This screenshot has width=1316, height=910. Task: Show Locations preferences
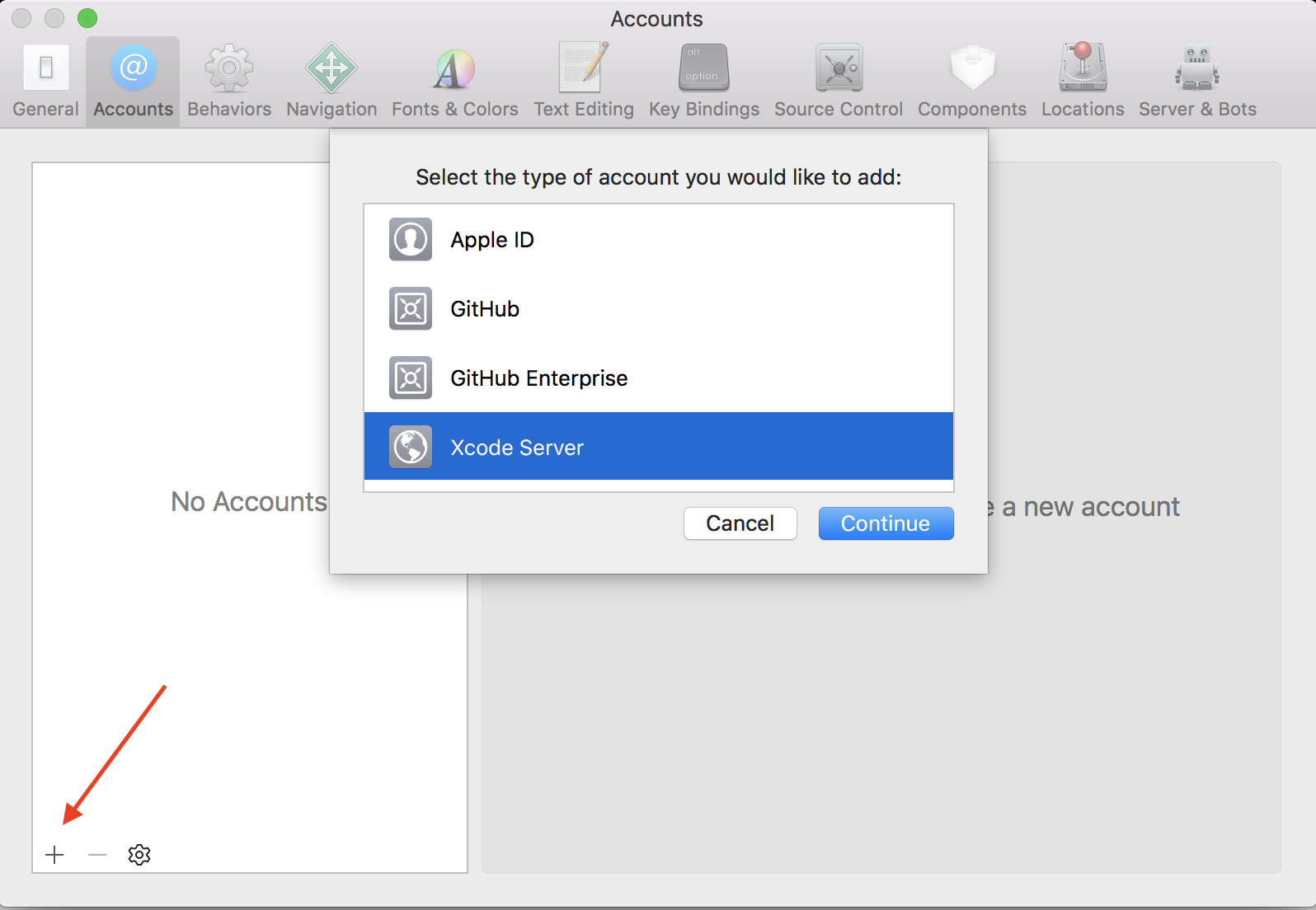point(1083,82)
